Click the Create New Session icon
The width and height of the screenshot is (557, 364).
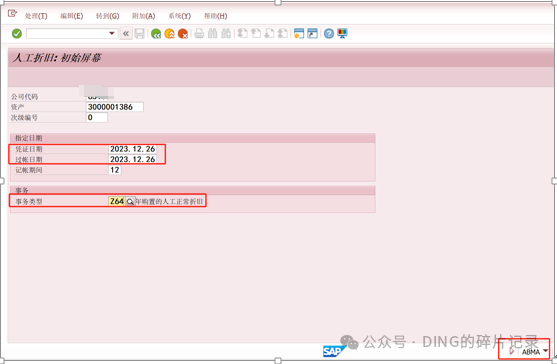[299, 33]
